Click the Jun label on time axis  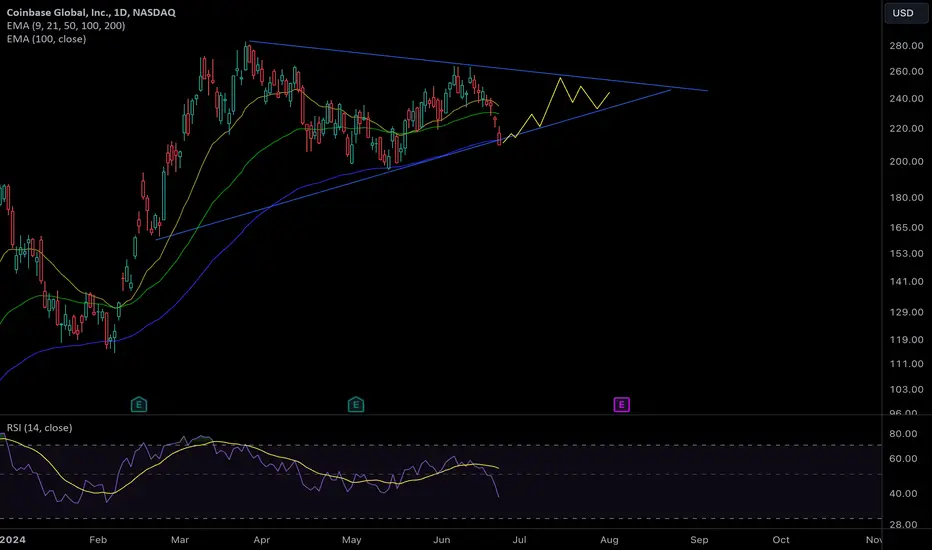(x=442, y=540)
